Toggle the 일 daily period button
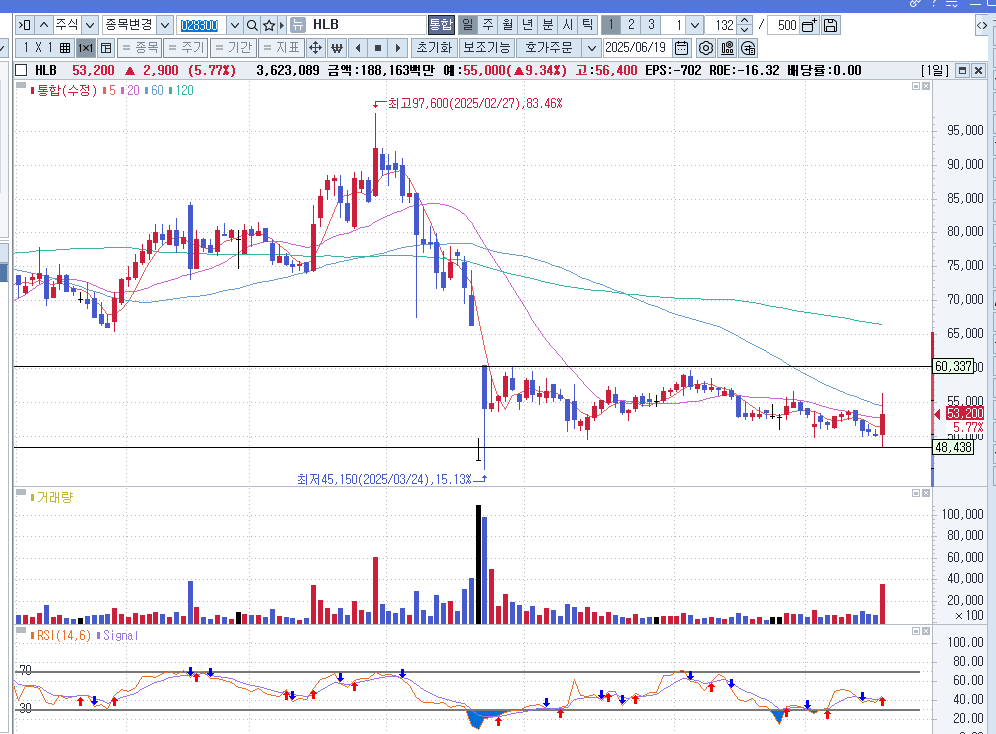This screenshot has width=996, height=734. coord(469,25)
